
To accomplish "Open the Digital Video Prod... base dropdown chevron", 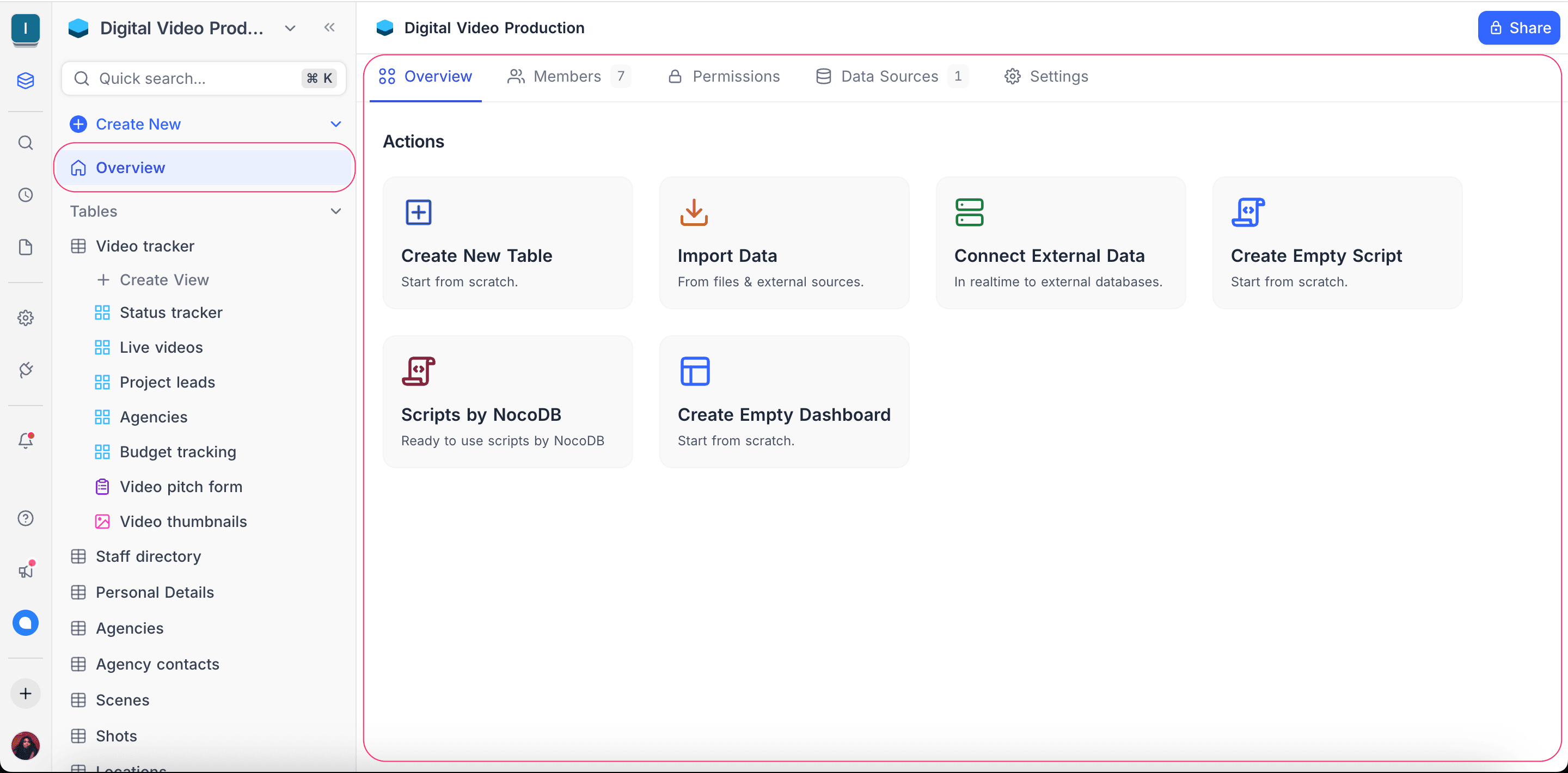I will point(290,28).
